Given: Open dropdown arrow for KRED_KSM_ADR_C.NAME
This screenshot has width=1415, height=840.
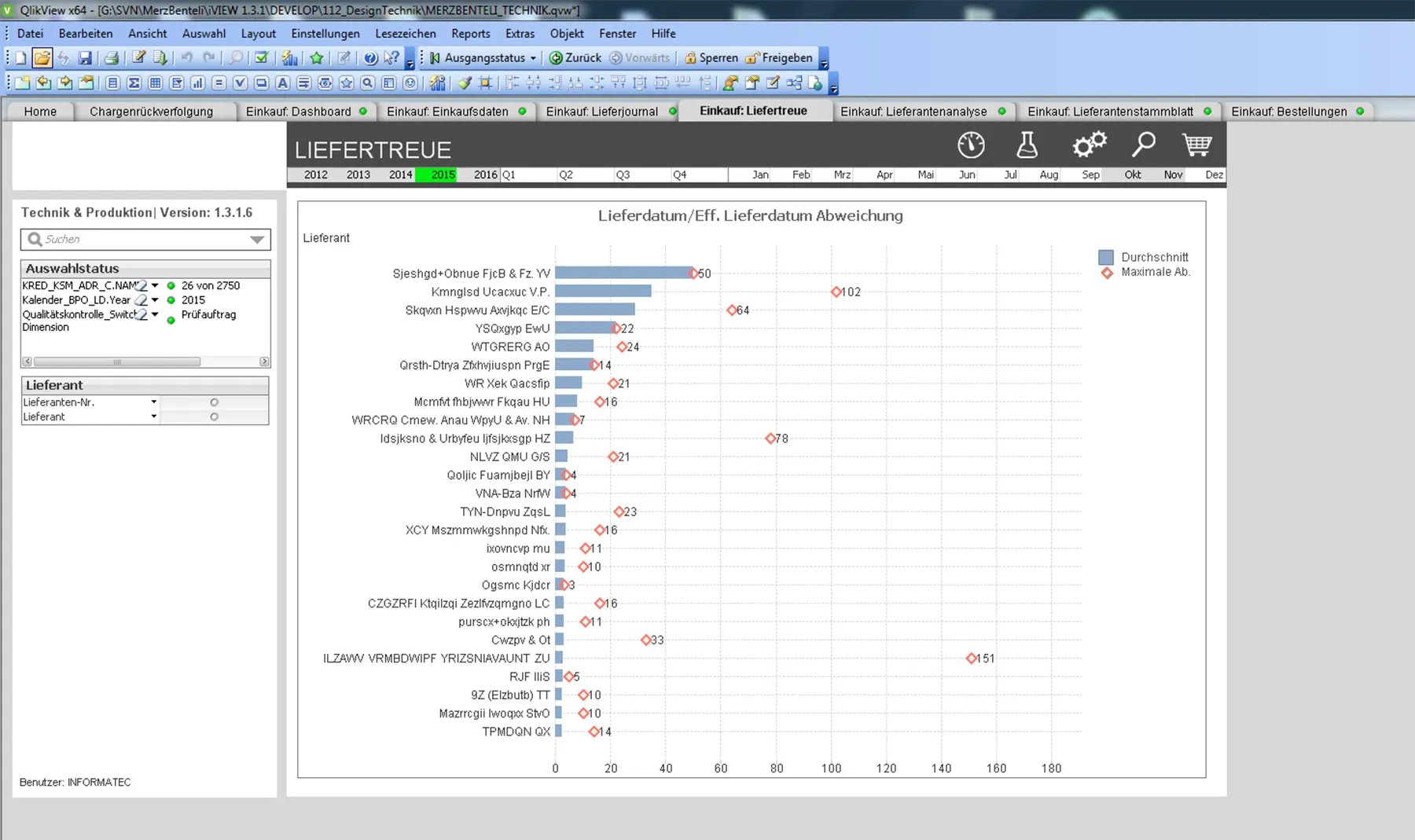Looking at the screenshot, I should tap(155, 286).
